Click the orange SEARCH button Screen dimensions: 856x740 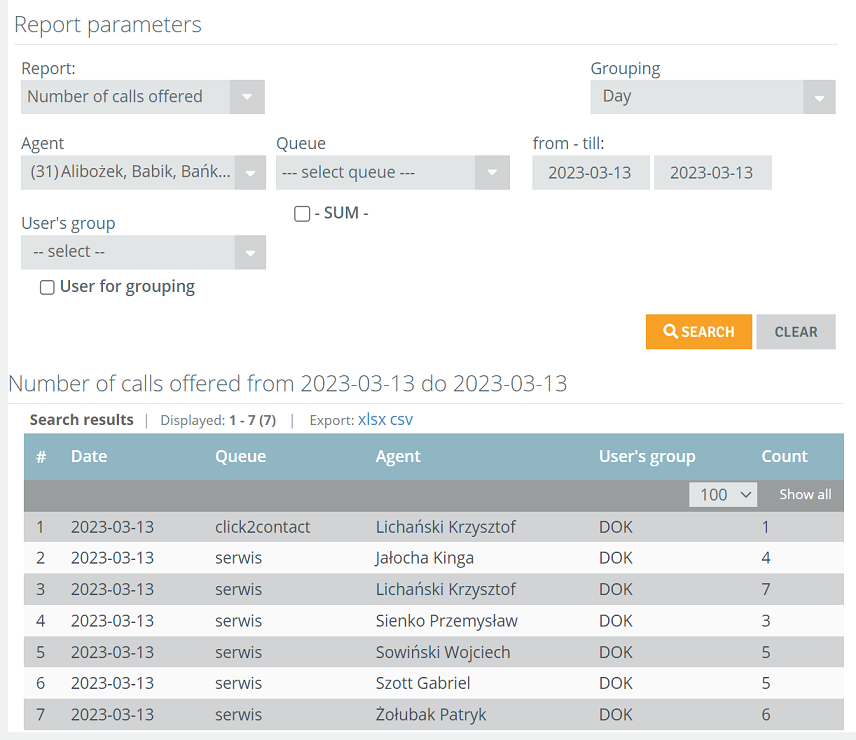point(698,331)
